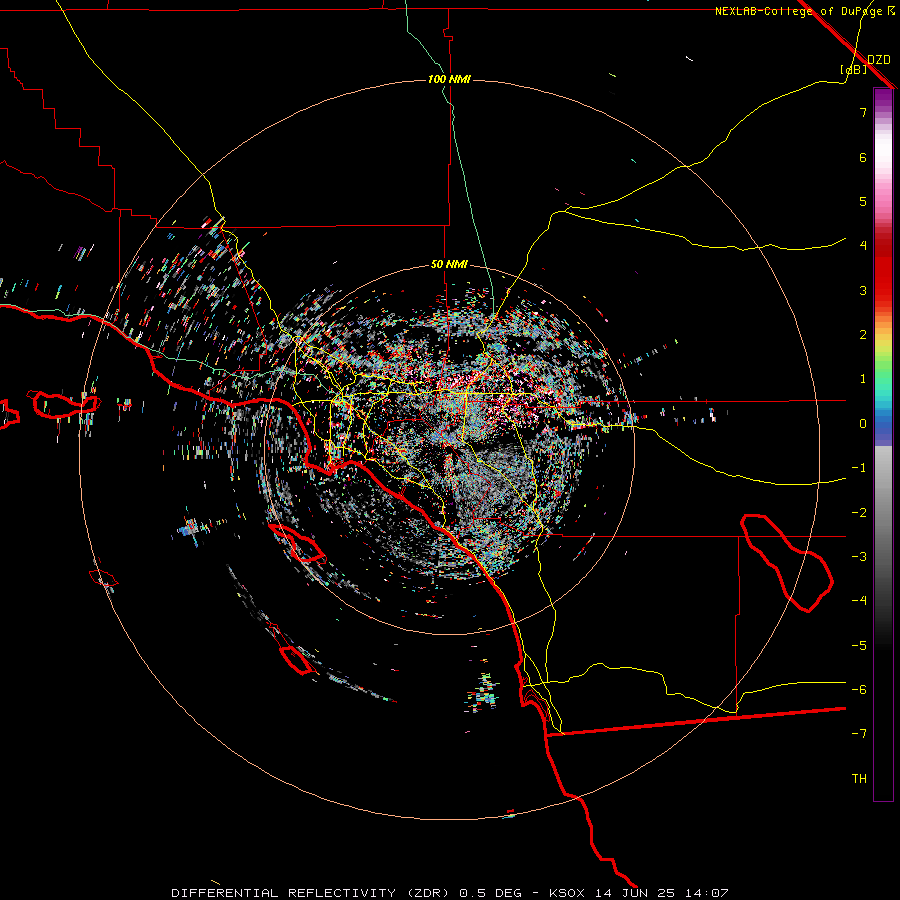Click the -7 value on the scale

point(859,734)
